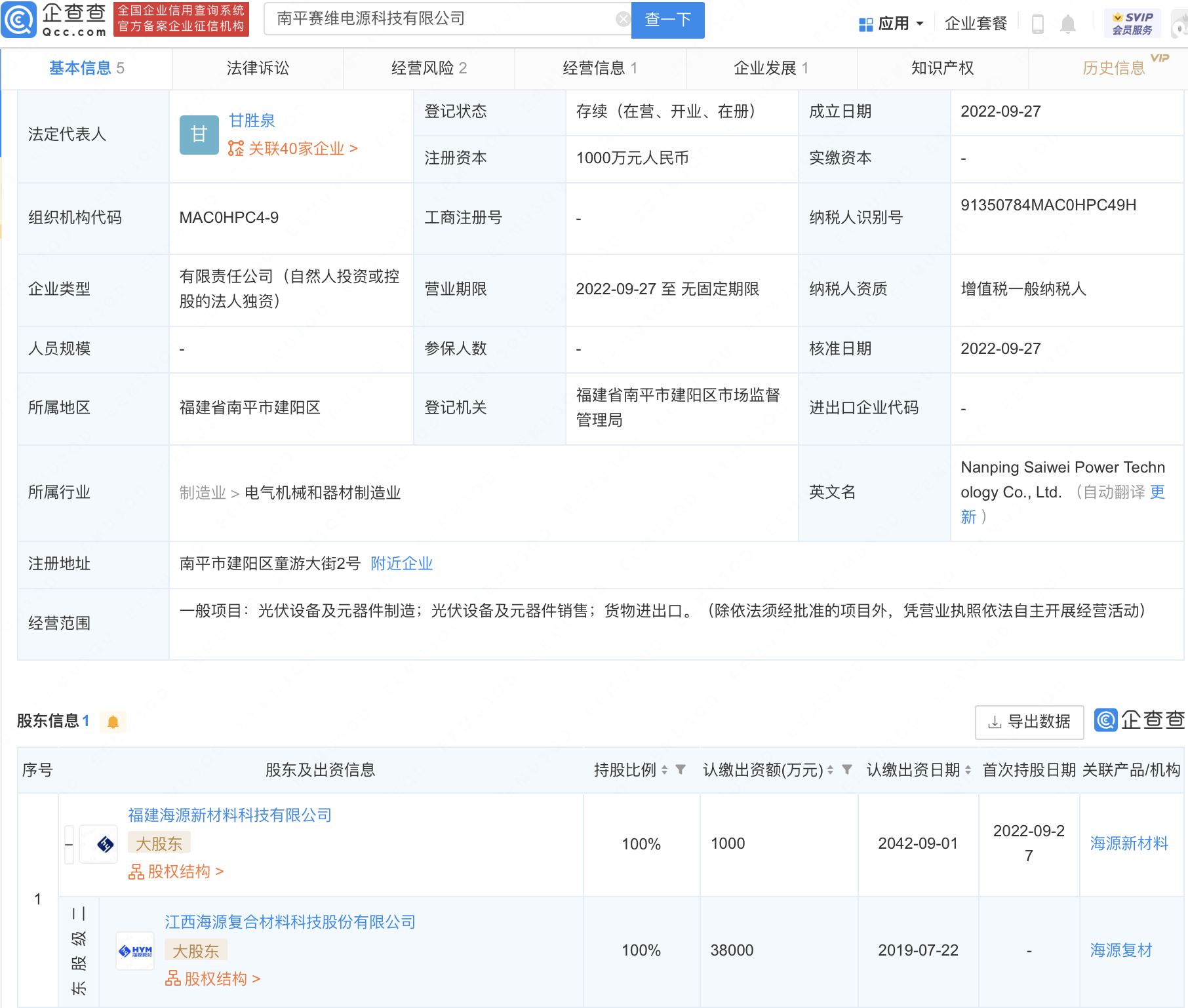Select 2042-09-01 subscription date

coord(918,843)
